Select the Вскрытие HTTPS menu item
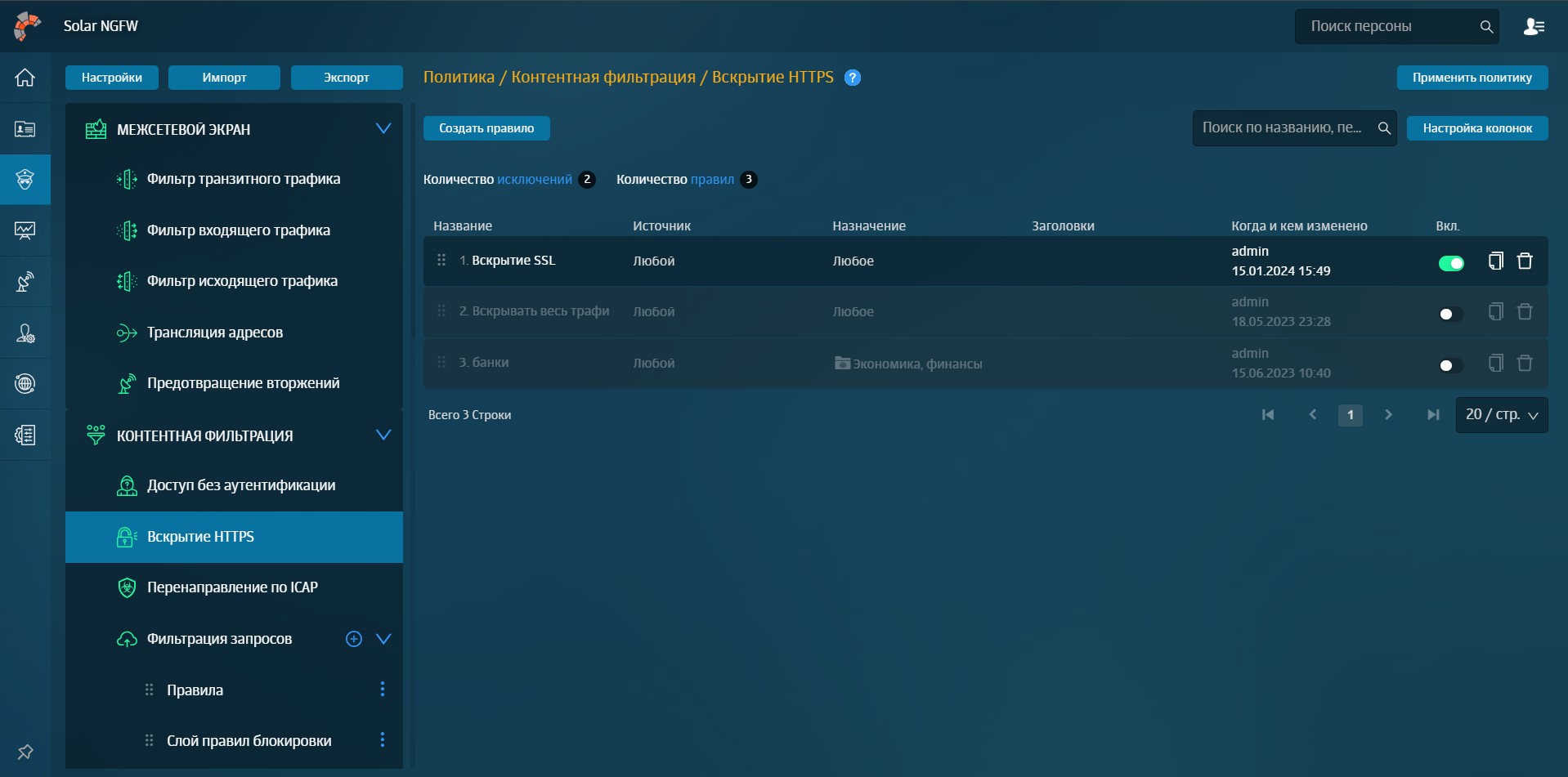1568x777 pixels. coord(234,537)
